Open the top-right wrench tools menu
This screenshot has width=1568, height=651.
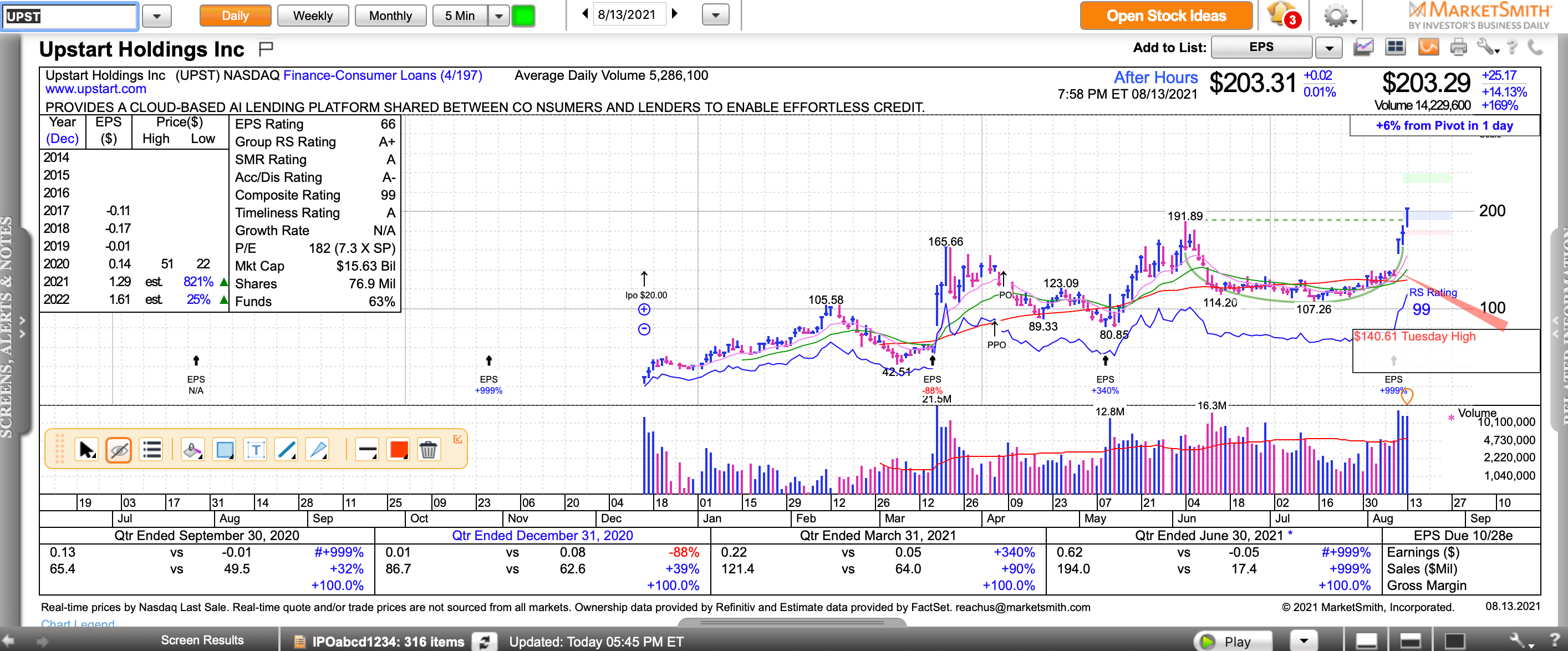pyautogui.click(x=1488, y=47)
